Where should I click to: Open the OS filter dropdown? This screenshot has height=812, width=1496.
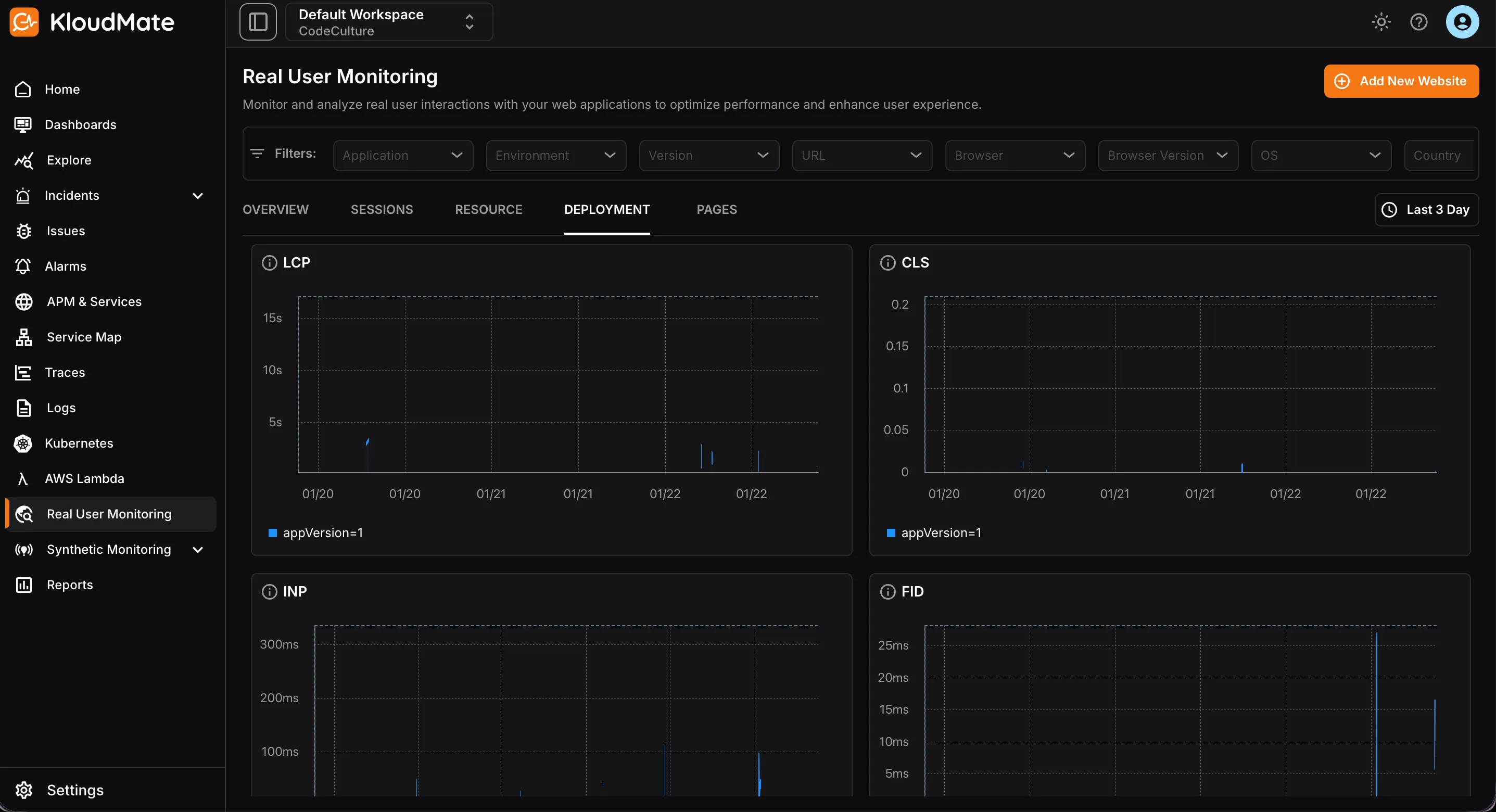click(1321, 155)
